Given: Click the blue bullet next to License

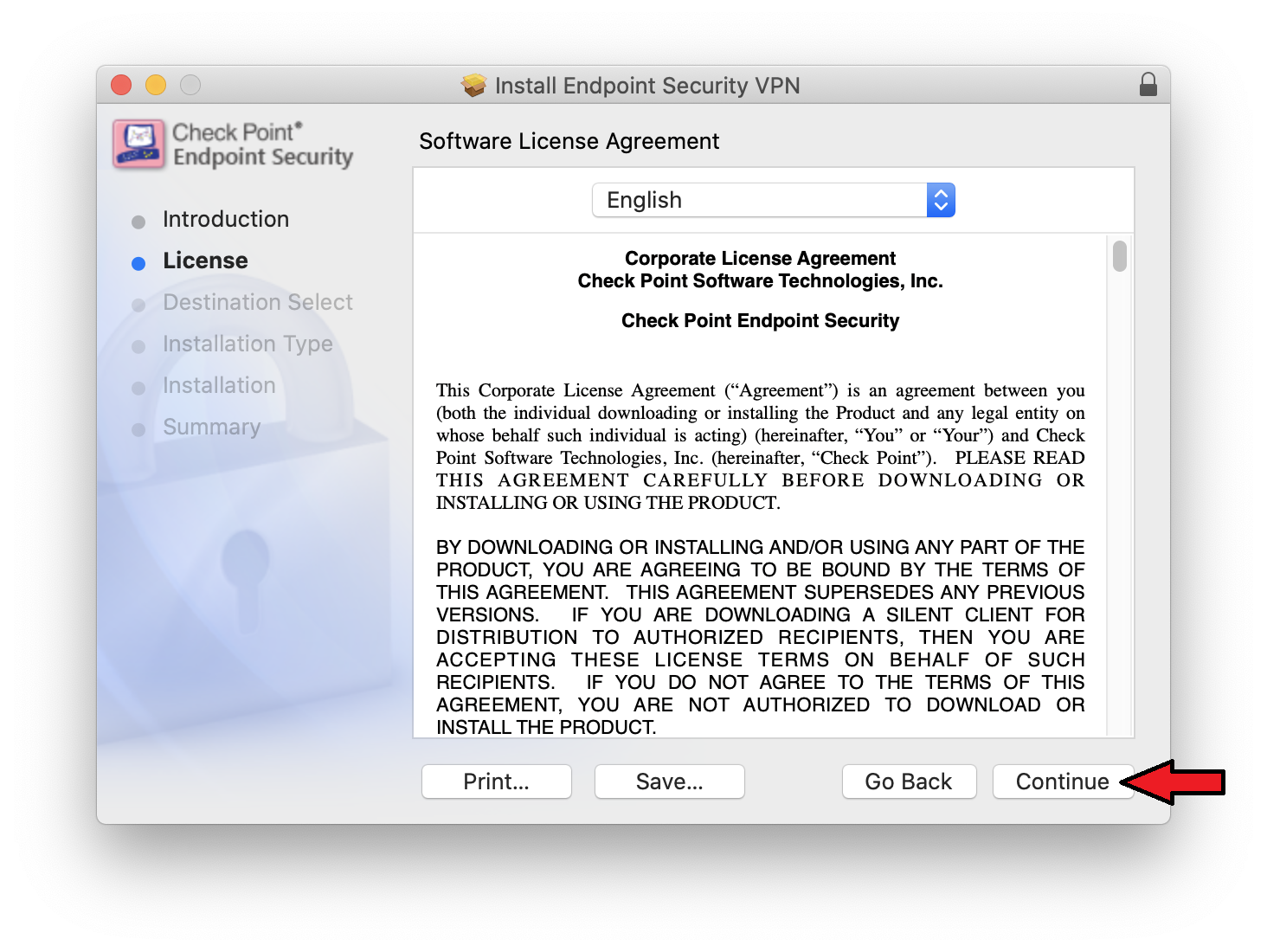Looking at the screenshot, I should [138, 263].
